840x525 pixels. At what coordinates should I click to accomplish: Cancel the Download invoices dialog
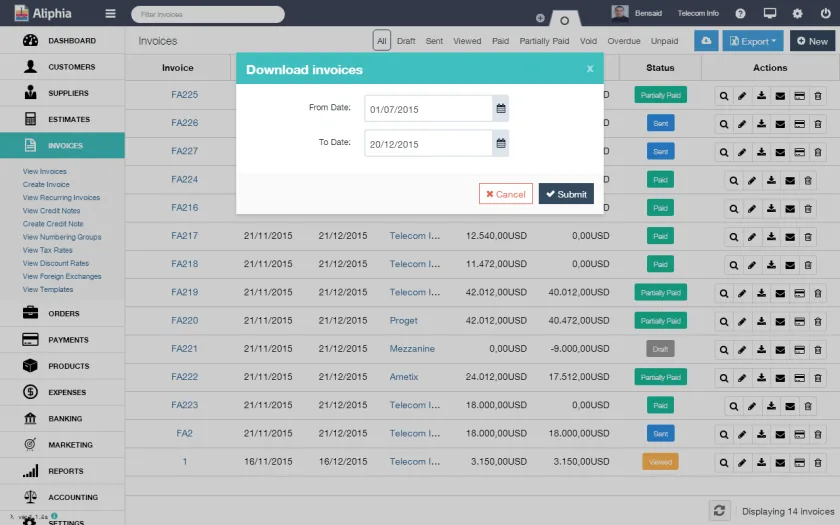click(506, 194)
